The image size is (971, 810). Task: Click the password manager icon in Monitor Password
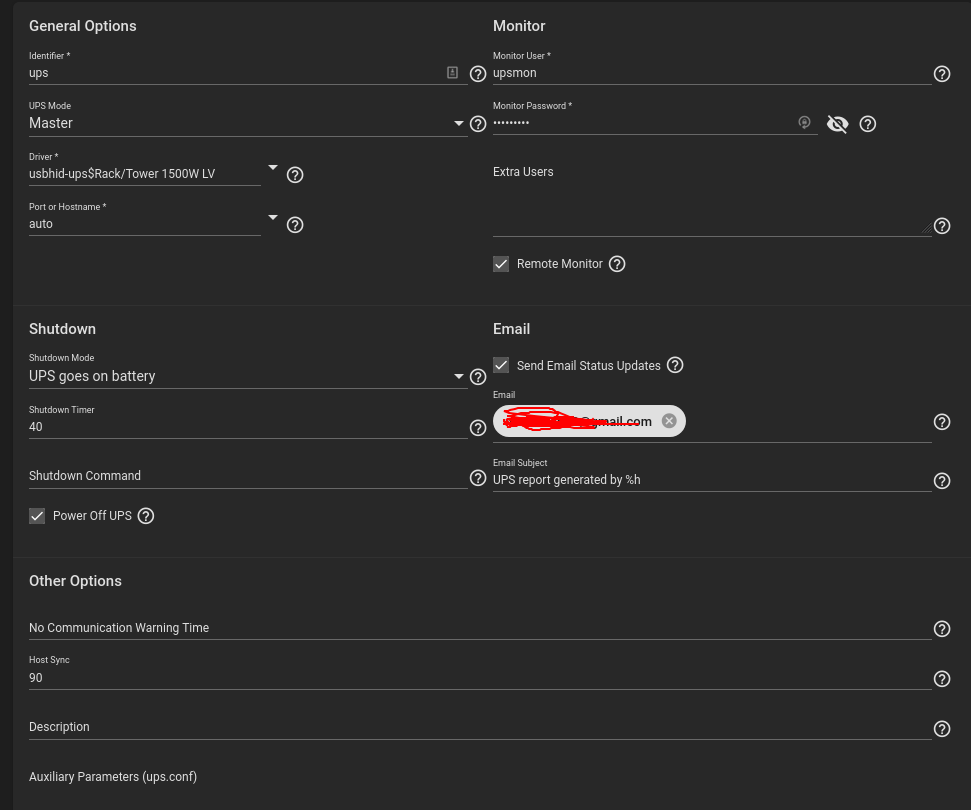coord(804,122)
